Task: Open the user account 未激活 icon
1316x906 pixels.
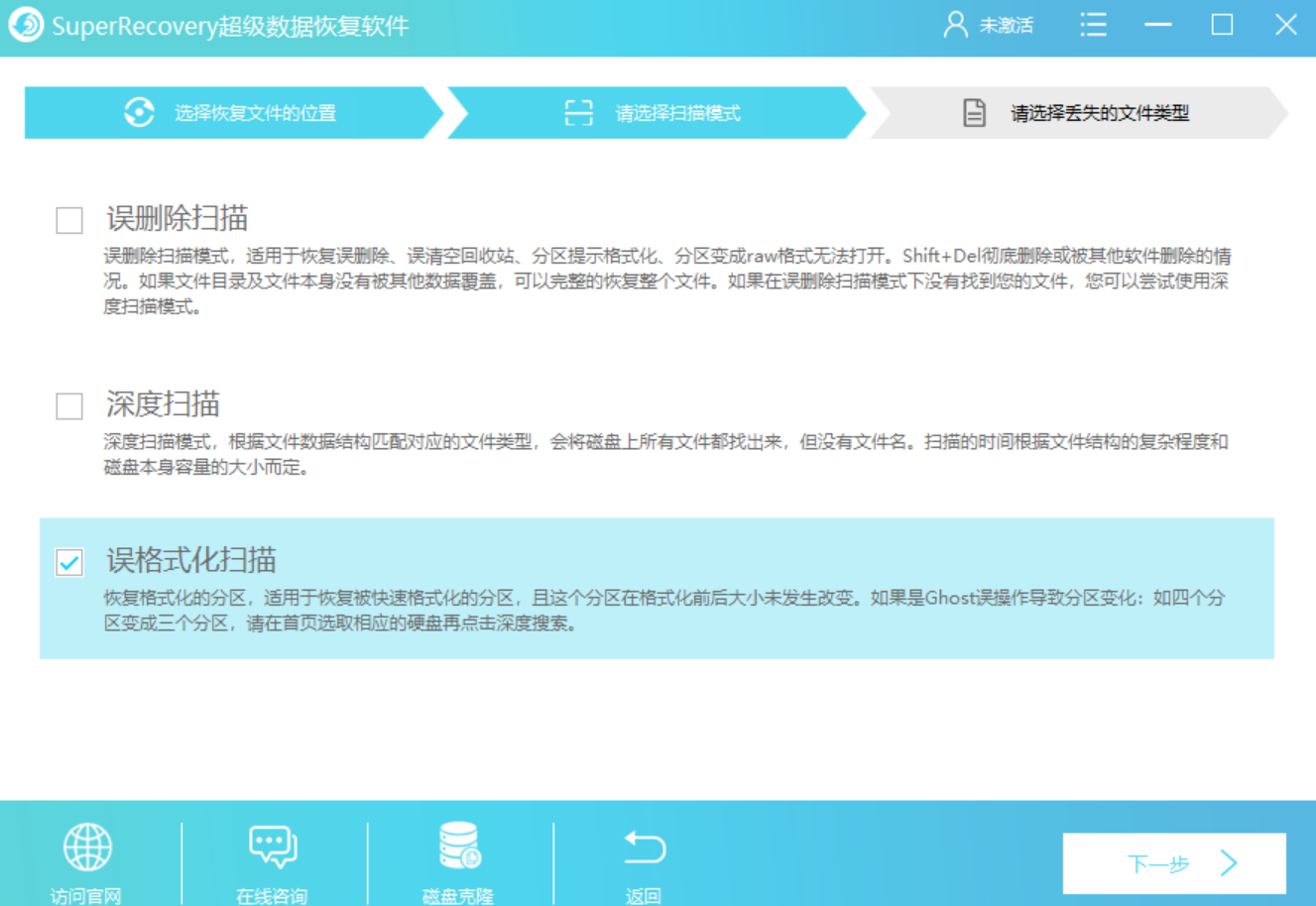Action: pyautogui.click(x=955, y=25)
